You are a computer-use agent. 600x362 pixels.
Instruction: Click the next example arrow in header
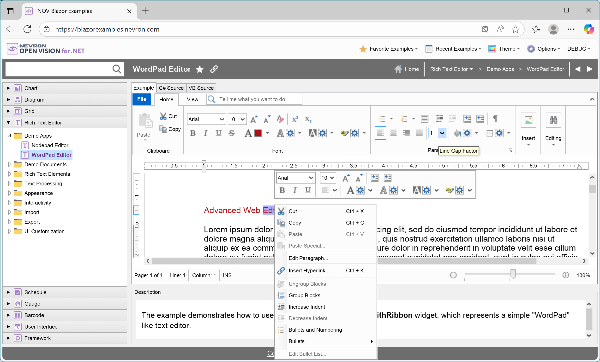(x=590, y=69)
